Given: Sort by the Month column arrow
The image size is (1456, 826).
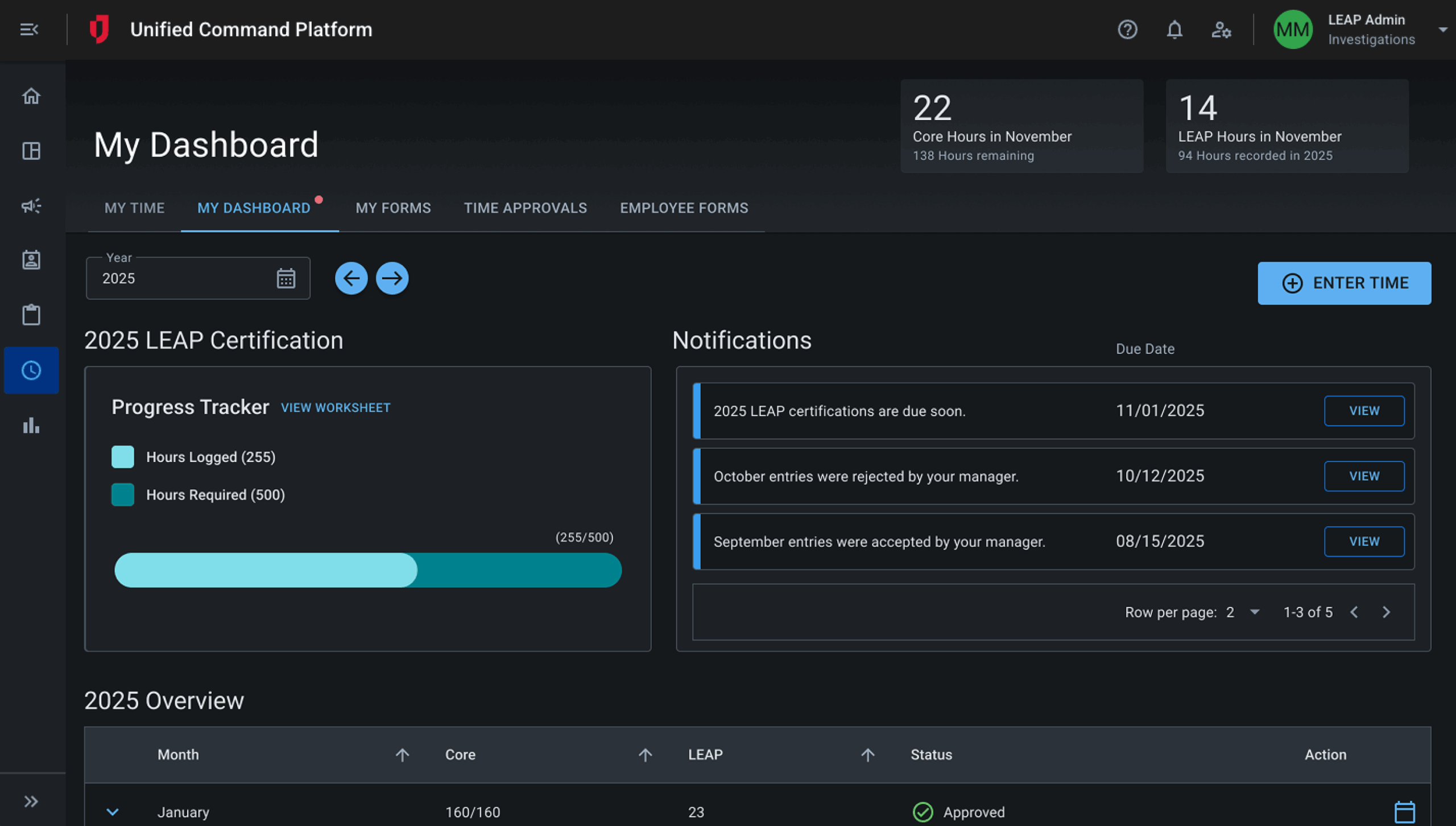Looking at the screenshot, I should pyautogui.click(x=402, y=755).
